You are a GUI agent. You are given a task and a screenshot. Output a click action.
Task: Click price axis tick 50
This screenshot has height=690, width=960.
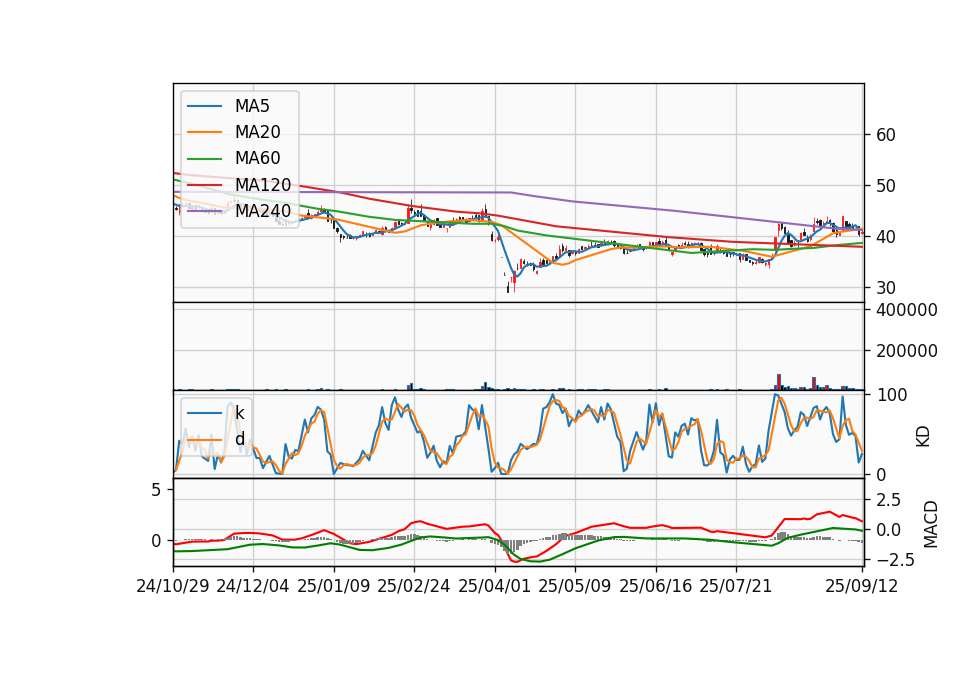coord(885,186)
